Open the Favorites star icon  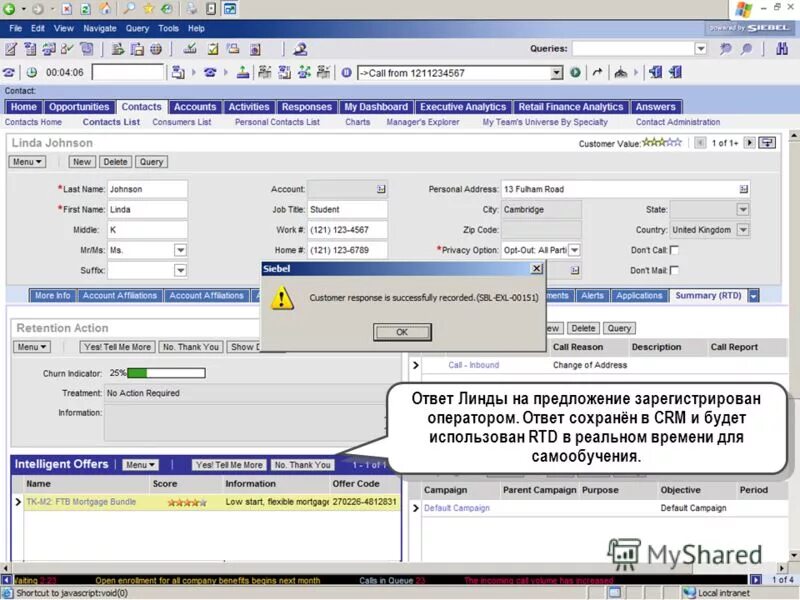148,9
